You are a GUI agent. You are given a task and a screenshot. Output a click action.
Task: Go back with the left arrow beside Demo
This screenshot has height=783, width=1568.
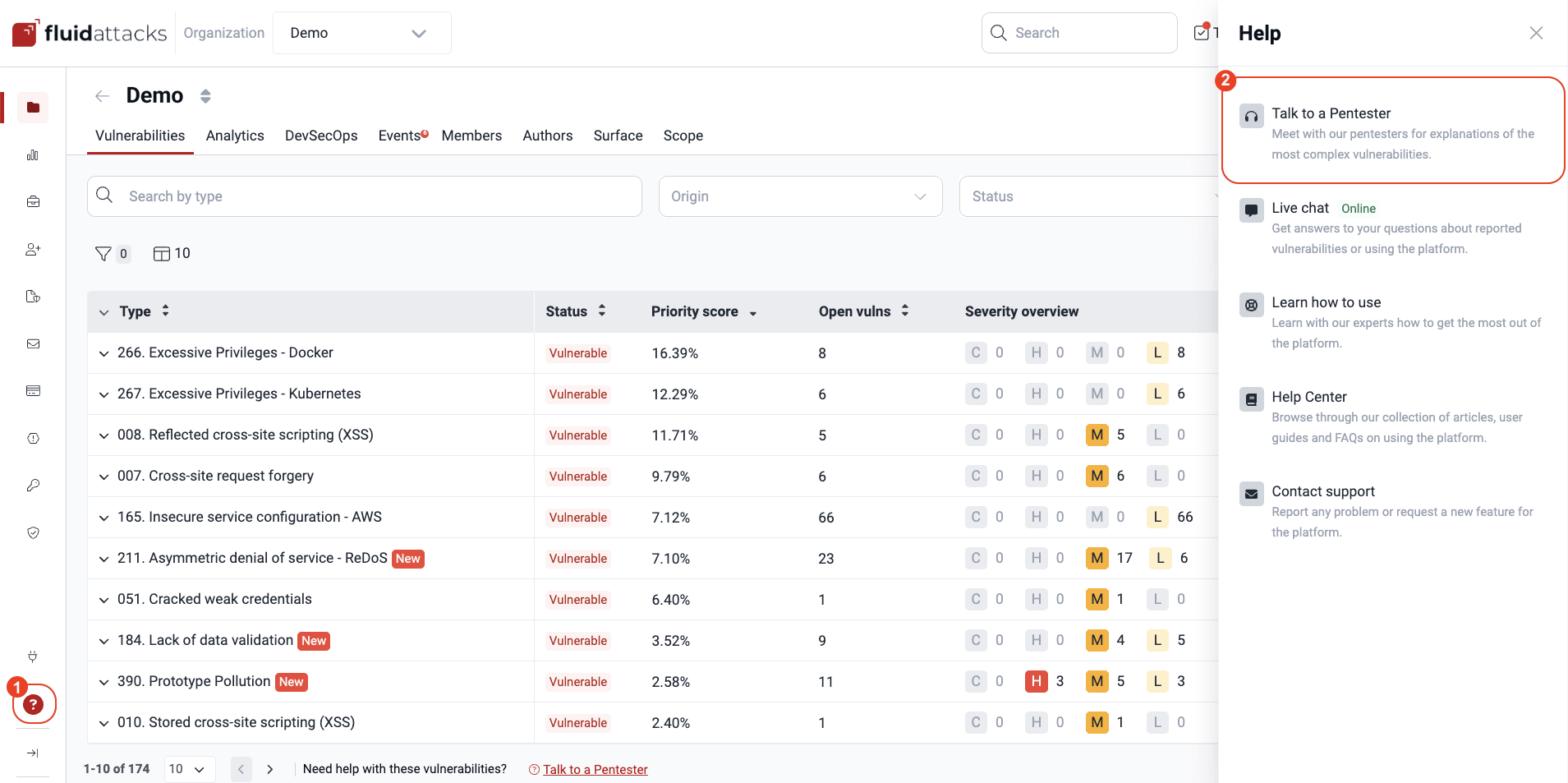(x=102, y=96)
